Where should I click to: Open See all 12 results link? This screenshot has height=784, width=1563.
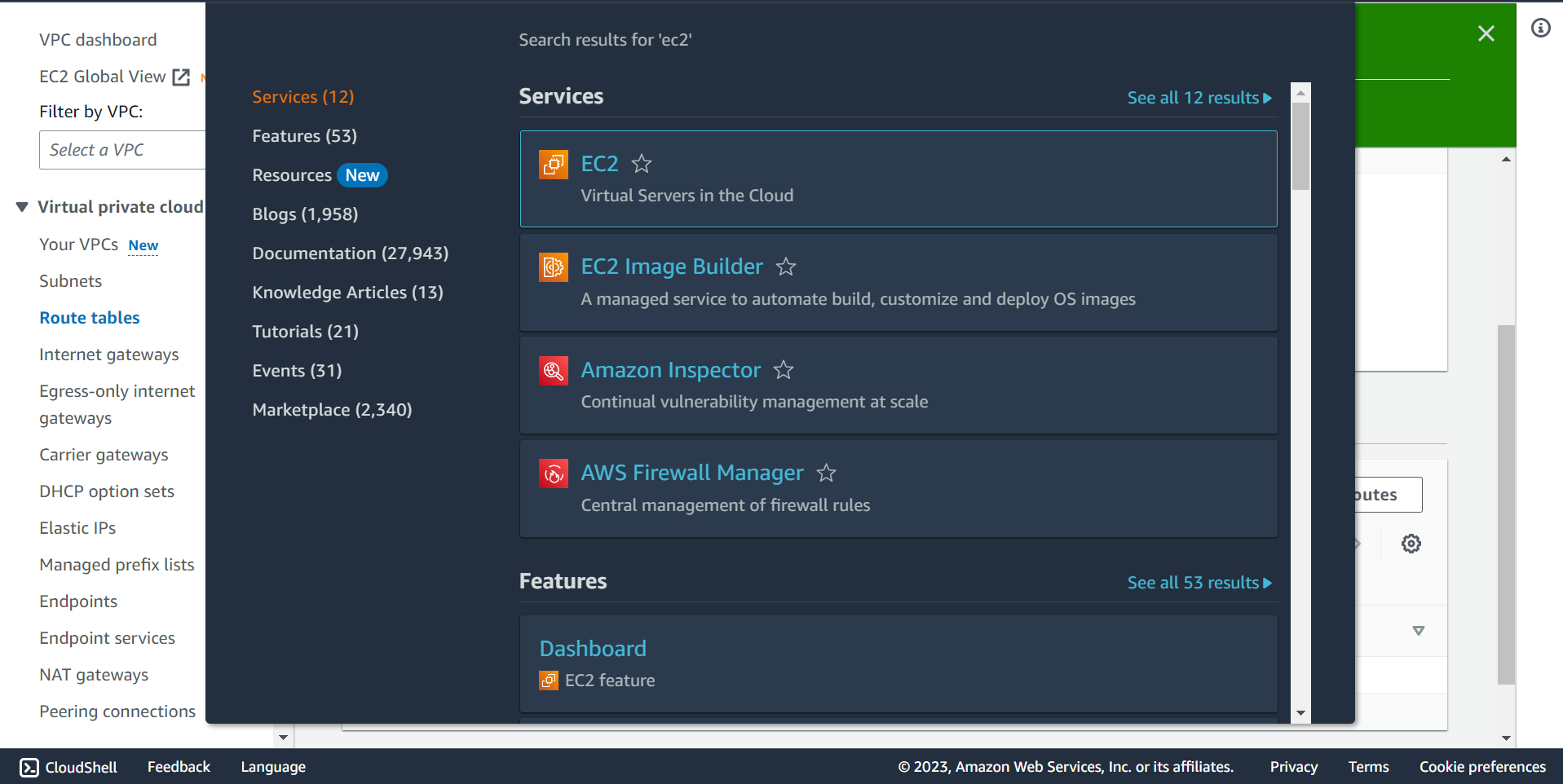[x=1199, y=98]
